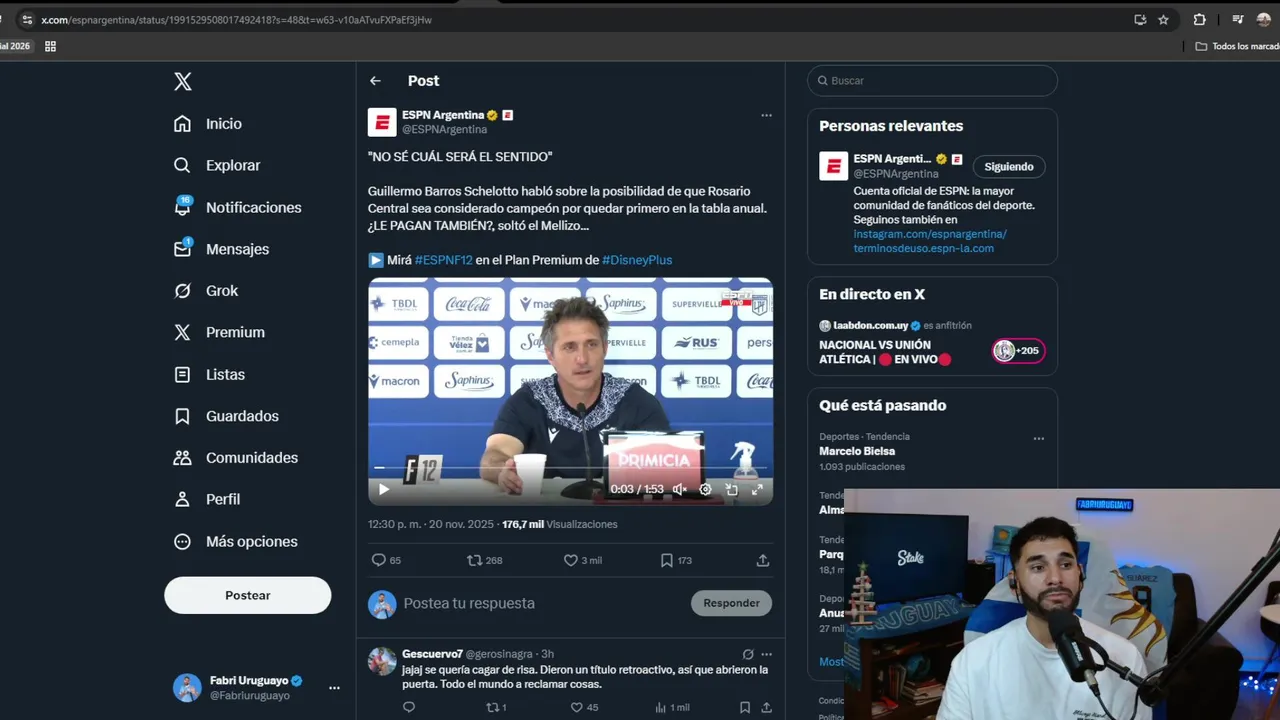Click the browser address bar URL
1280x720 pixels.
(x=236, y=19)
